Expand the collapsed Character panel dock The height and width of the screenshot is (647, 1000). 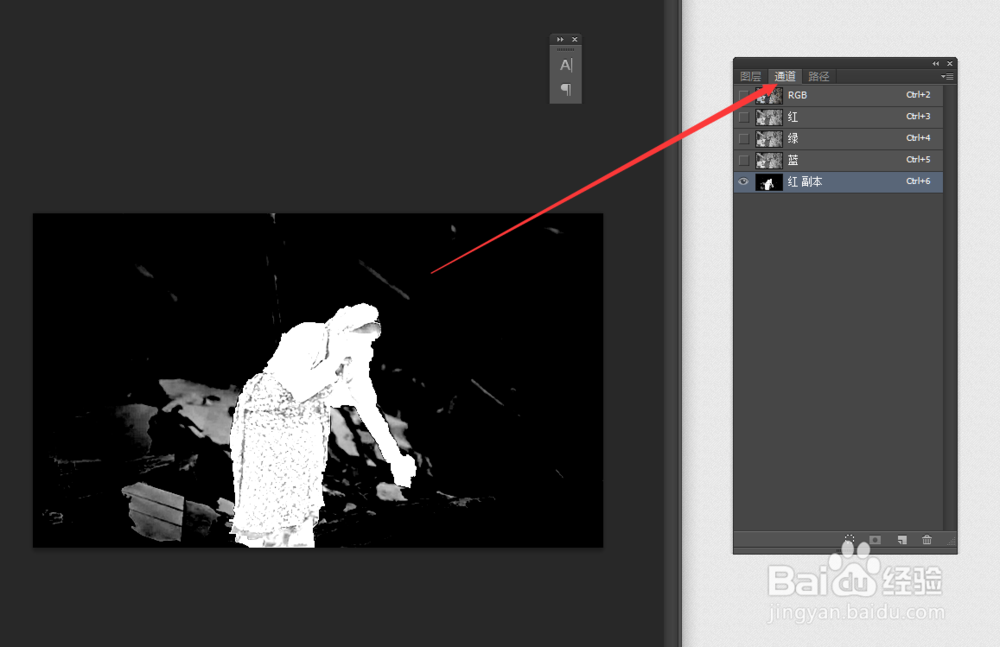pyautogui.click(x=560, y=40)
